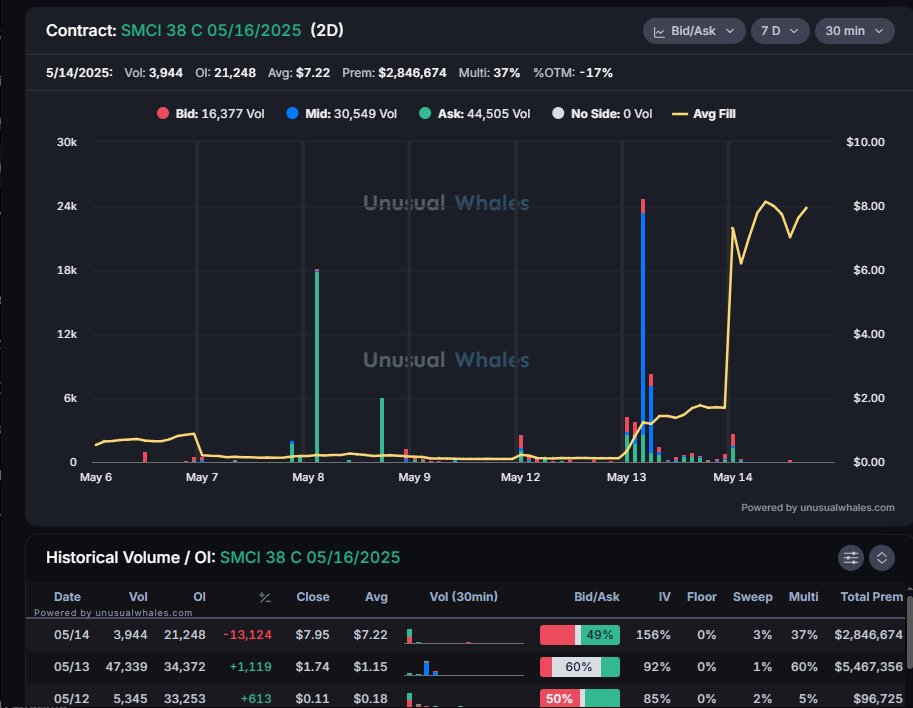The image size is (913, 708).
Task: Click the 05/13 volume sparkline thumbnail
Action: (464, 667)
